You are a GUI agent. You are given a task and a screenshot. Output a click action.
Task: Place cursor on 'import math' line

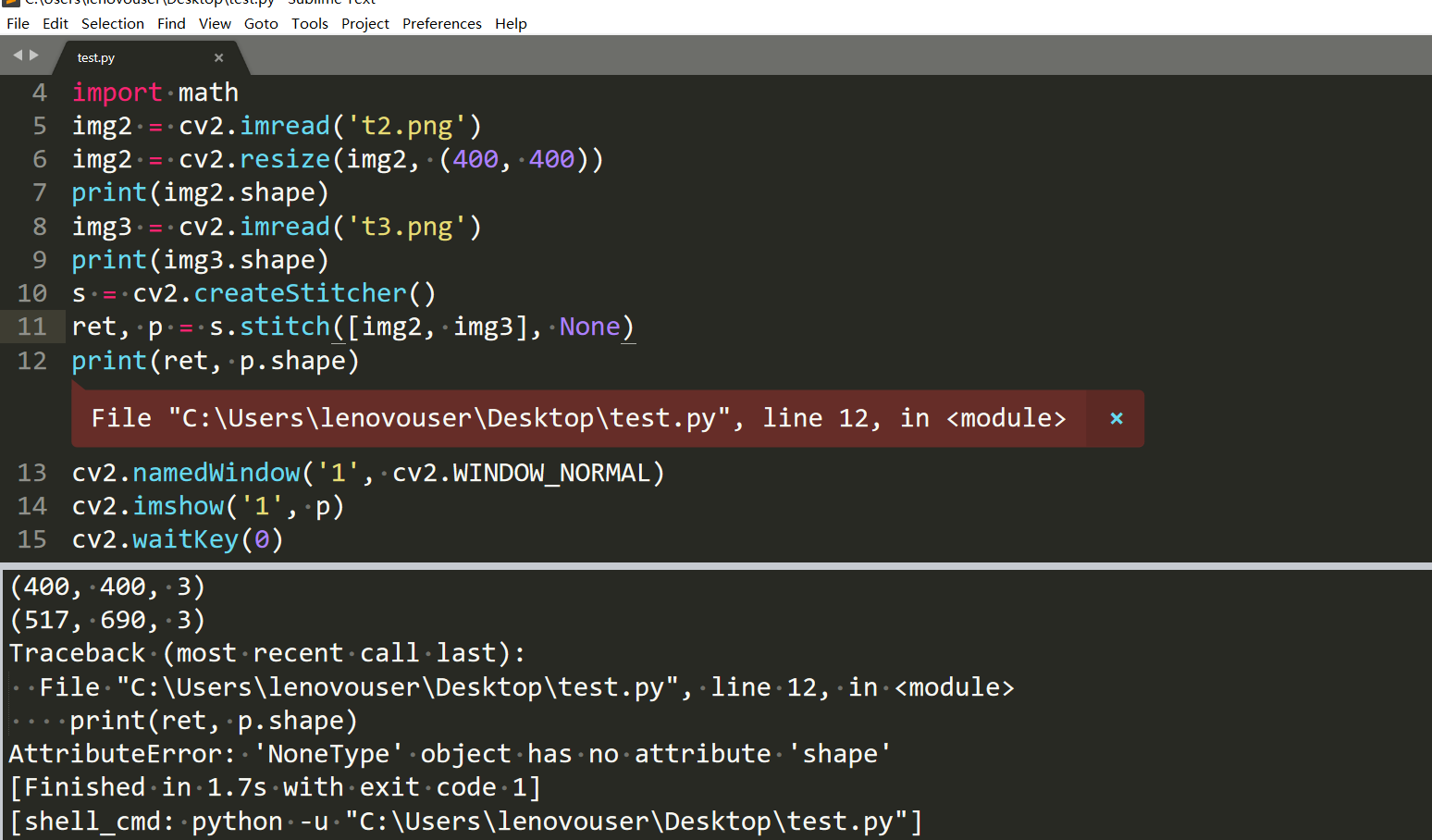click(x=155, y=93)
